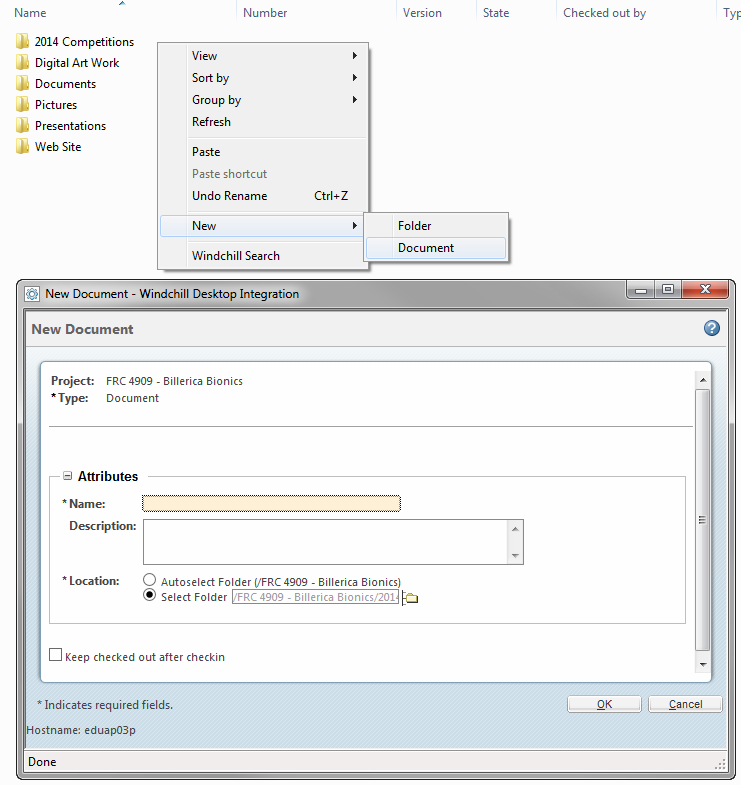Click the Select Folder path field
The height and width of the screenshot is (785, 741).
pyautogui.click(x=315, y=597)
